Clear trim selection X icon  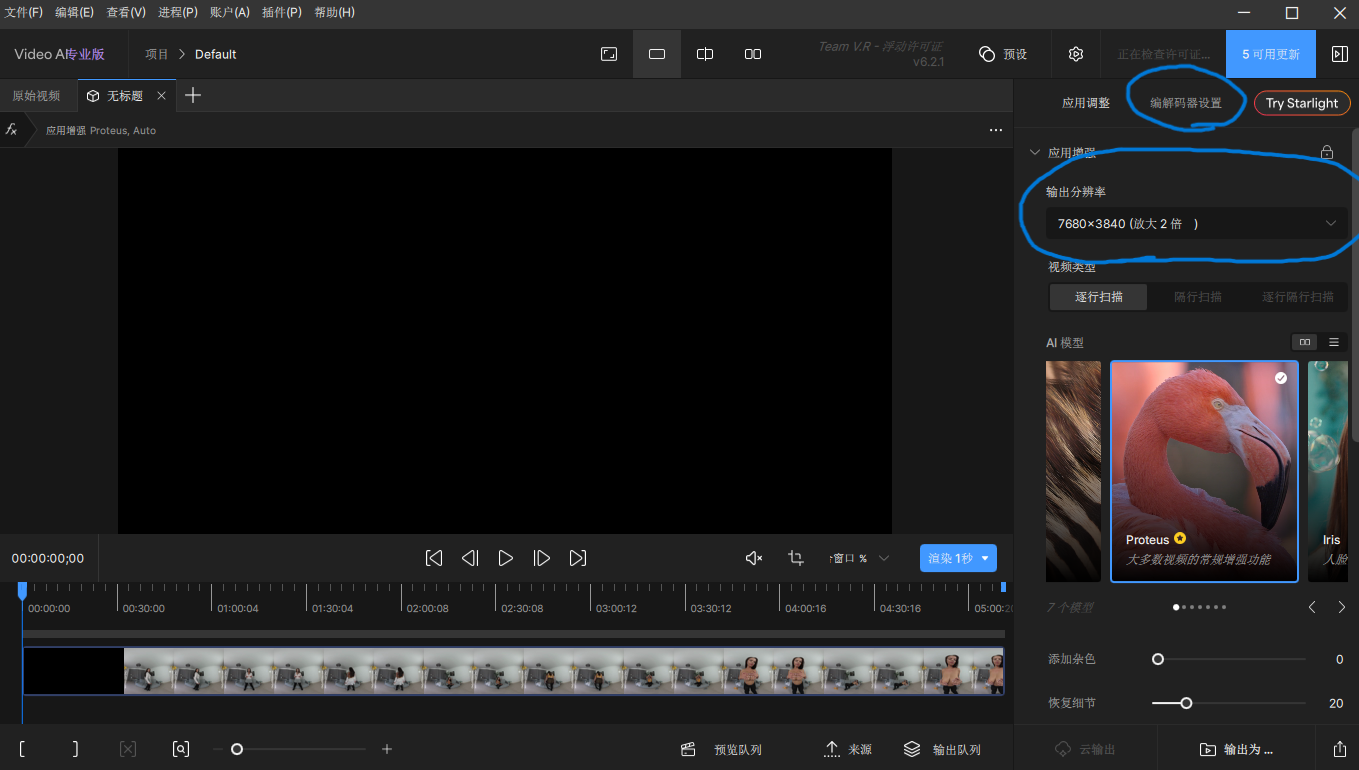pyautogui.click(x=128, y=749)
